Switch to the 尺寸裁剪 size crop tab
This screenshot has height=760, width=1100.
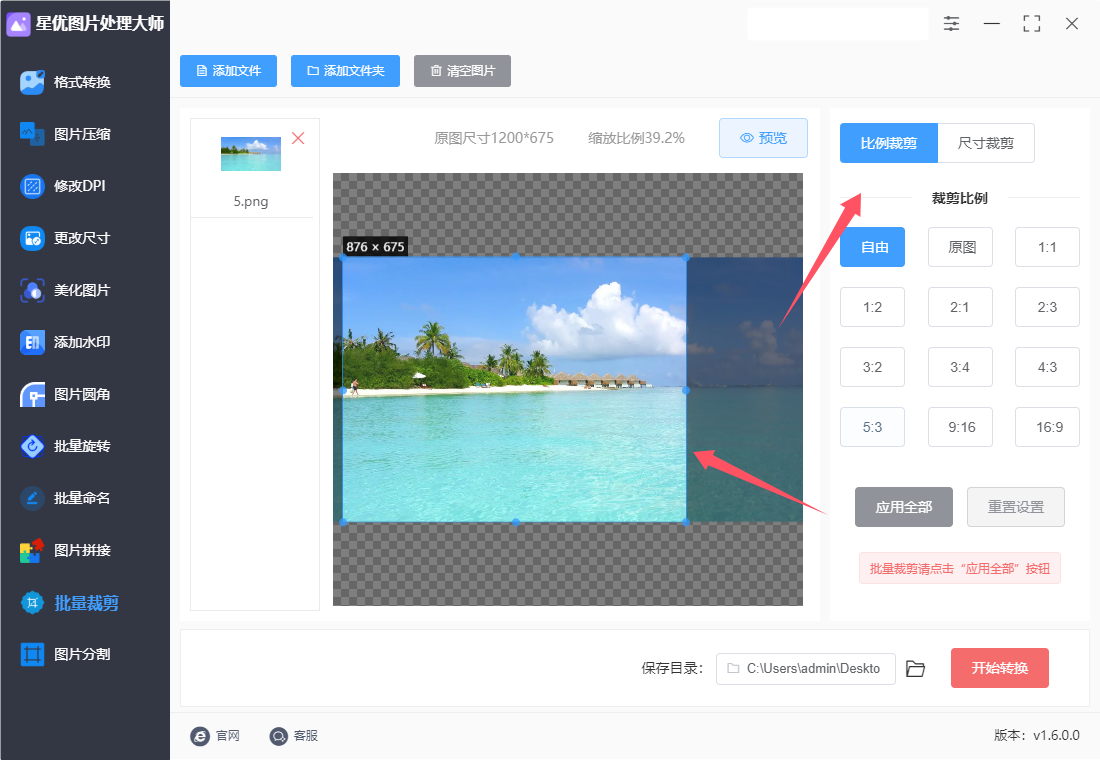click(x=986, y=143)
